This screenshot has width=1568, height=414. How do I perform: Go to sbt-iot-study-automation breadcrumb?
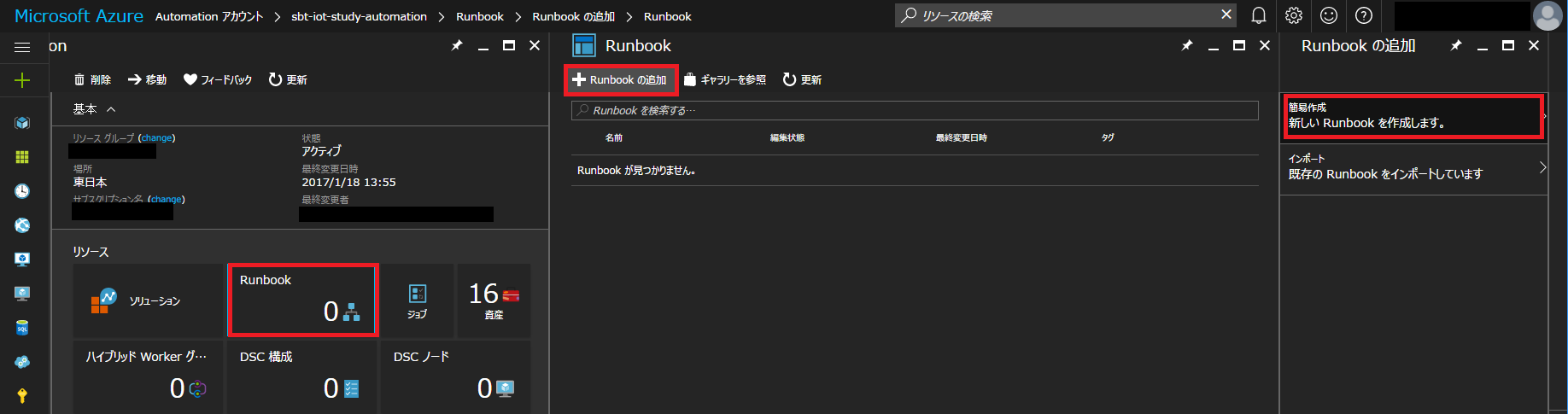(359, 16)
